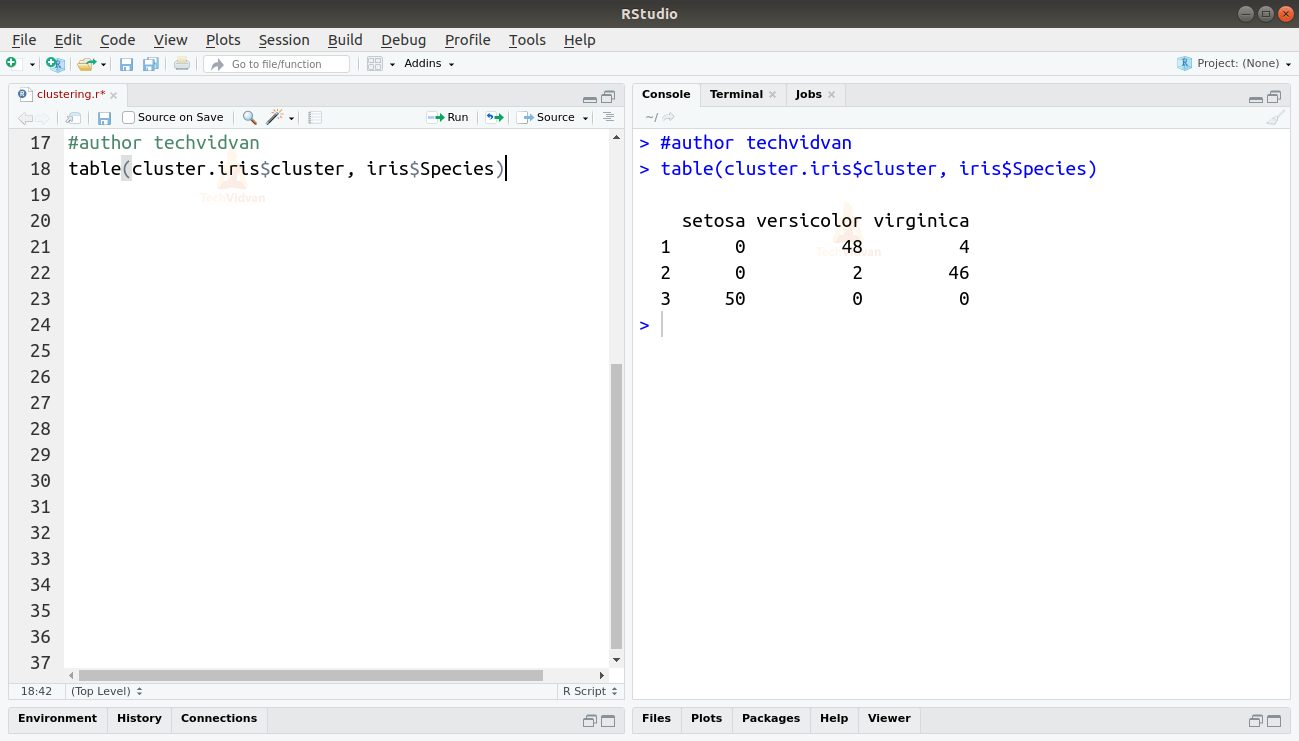Open the Build menu
The height and width of the screenshot is (741, 1299).
click(x=345, y=40)
